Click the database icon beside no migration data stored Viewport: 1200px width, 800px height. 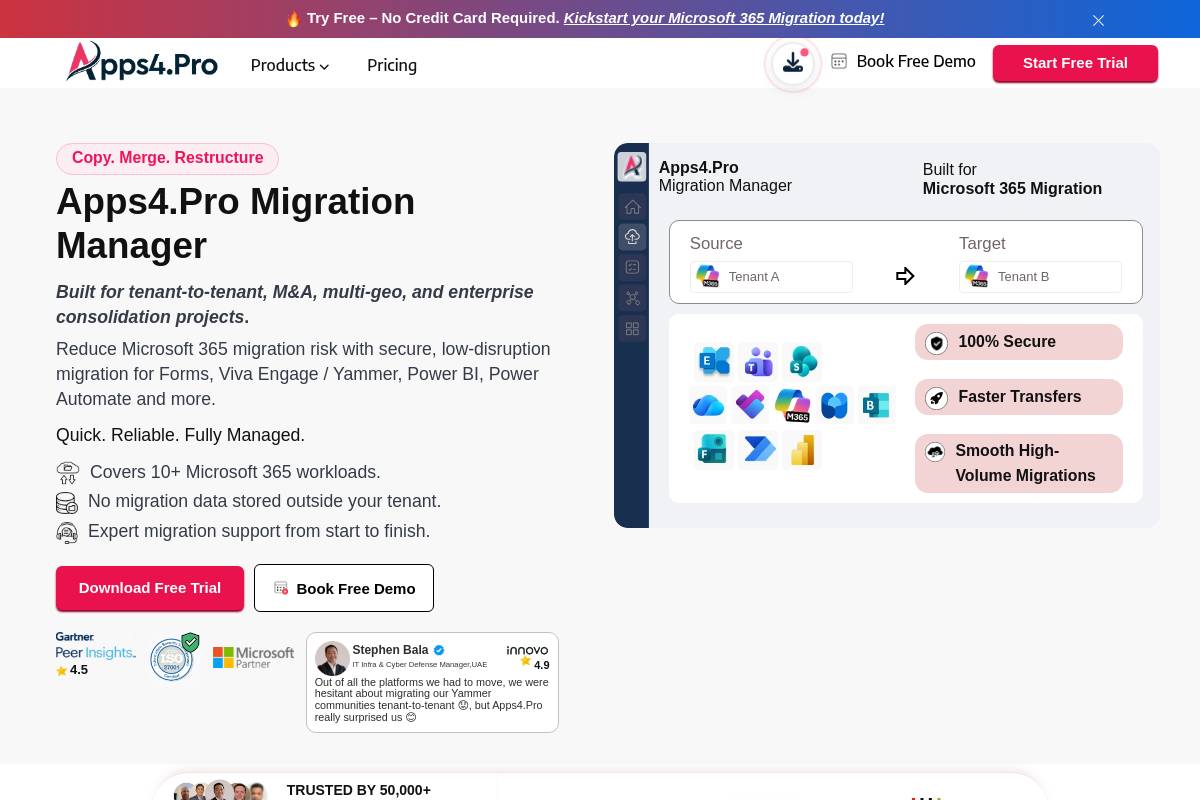pos(67,503)
